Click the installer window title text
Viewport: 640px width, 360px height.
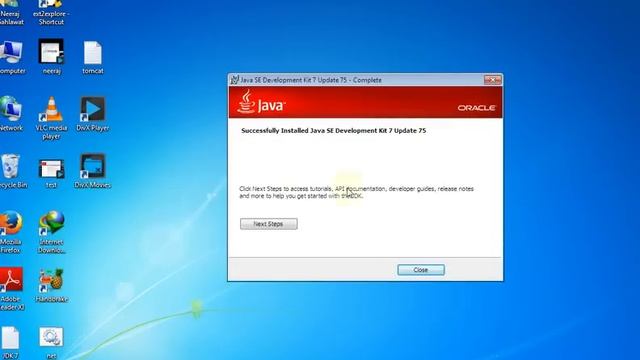tap(311, 80)
